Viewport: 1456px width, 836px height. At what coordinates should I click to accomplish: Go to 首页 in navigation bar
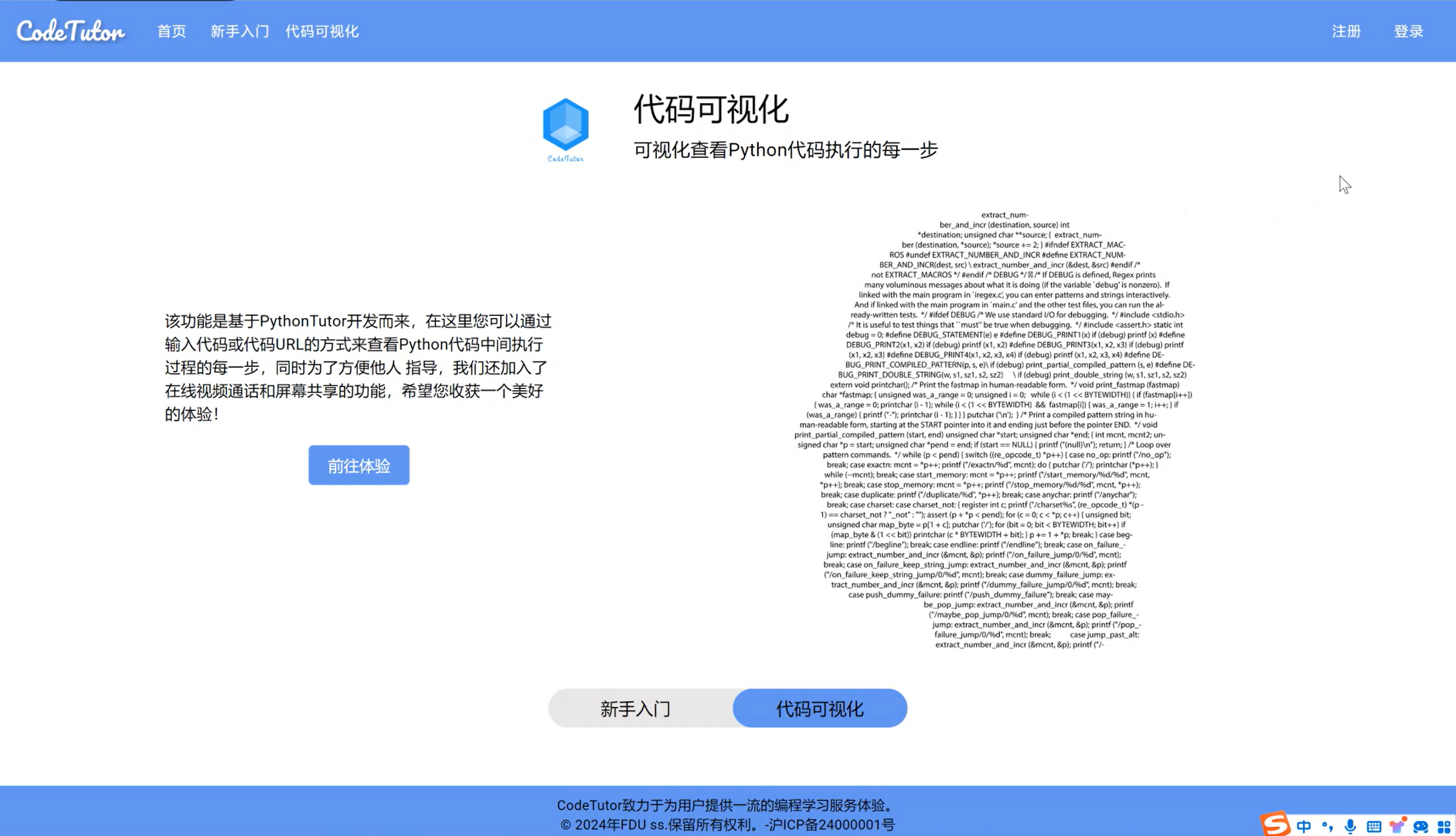pos(172,31)
